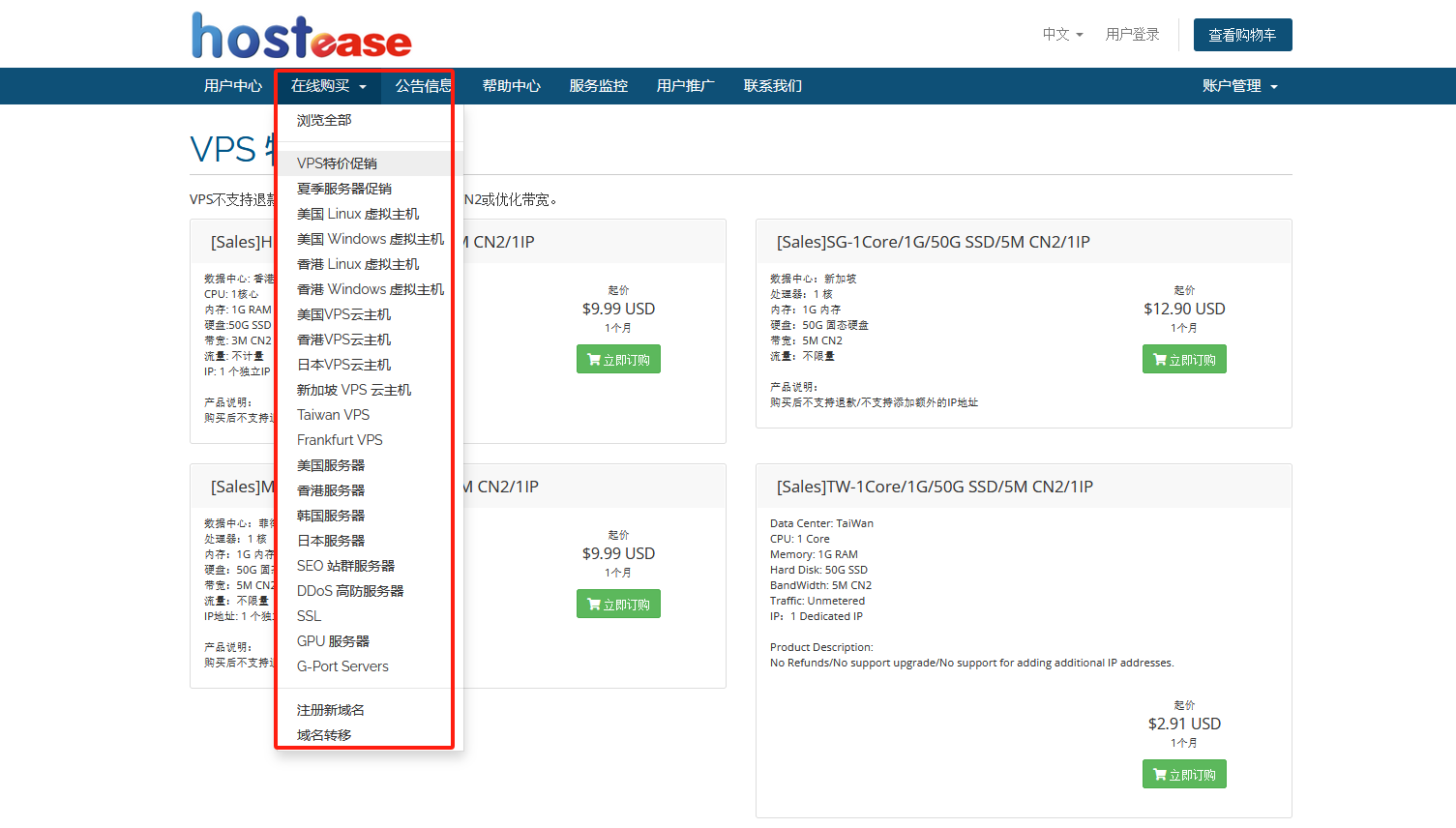Viewport: 1456px width, 828px height.
Task: Click the [Sales]TW-1Core/1G/50G SSD/5M CN2/1IP title
Action: click(935, 487)
